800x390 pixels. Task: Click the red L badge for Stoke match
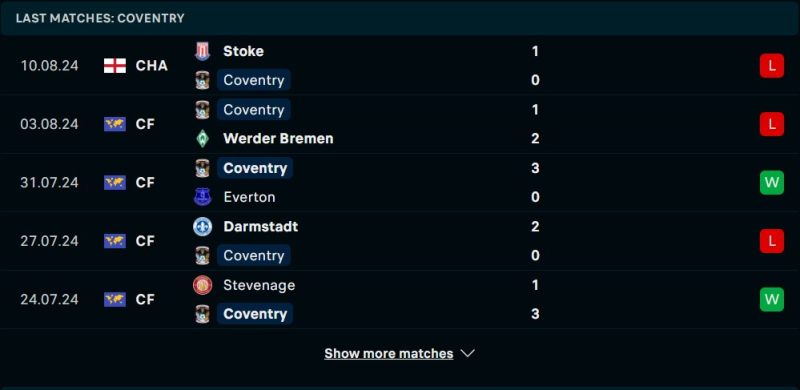point(771,66)
